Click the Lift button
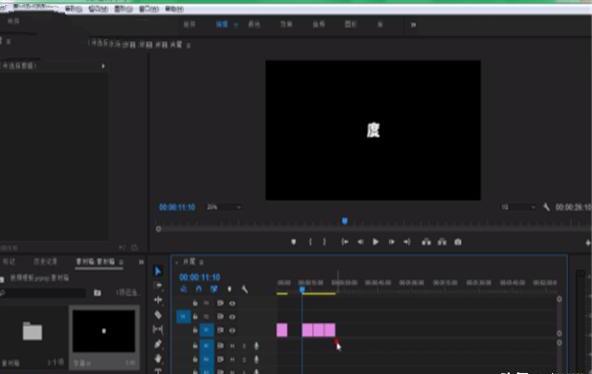 click(x=426, y=242)
